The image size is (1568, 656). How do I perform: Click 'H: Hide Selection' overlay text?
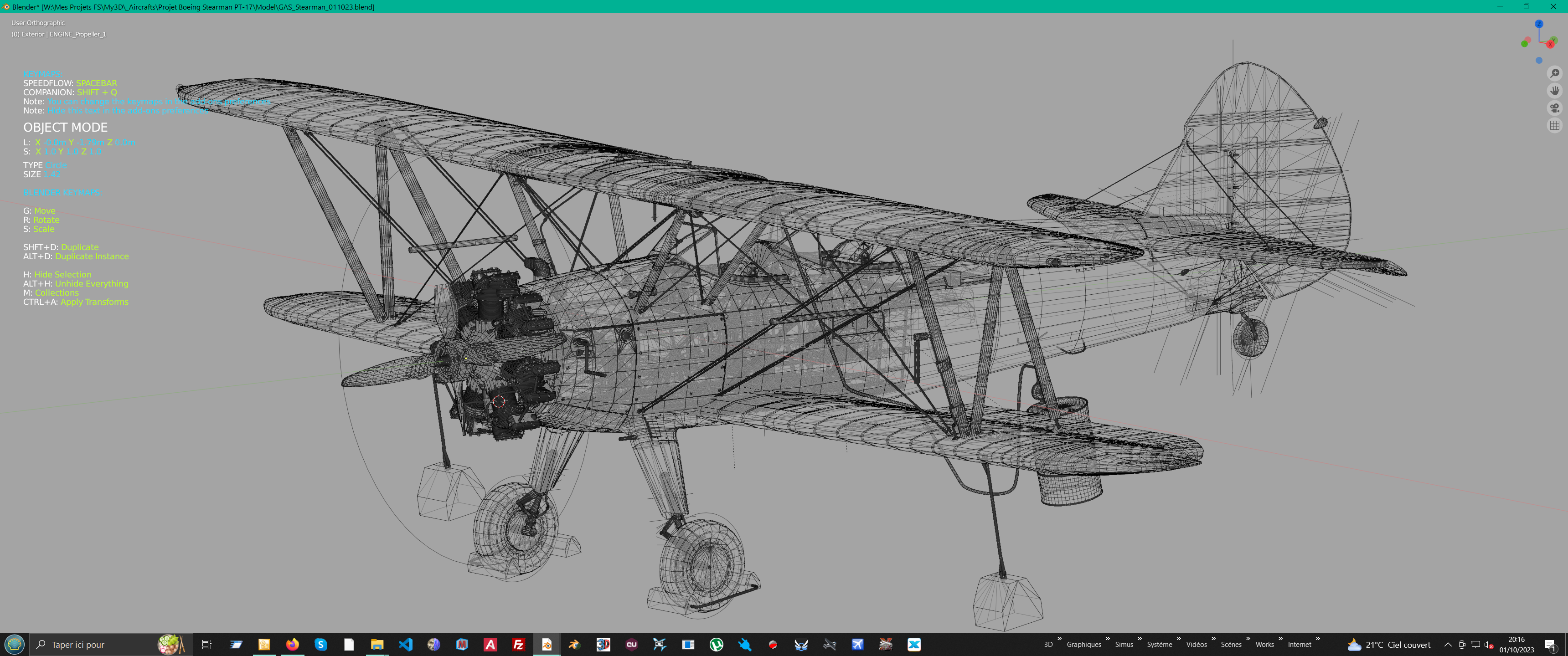click(x=57, y=274)
